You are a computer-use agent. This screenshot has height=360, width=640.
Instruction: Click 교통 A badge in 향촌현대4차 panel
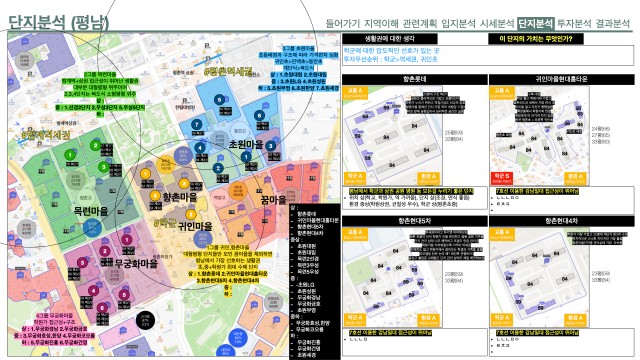coord(502,234)
